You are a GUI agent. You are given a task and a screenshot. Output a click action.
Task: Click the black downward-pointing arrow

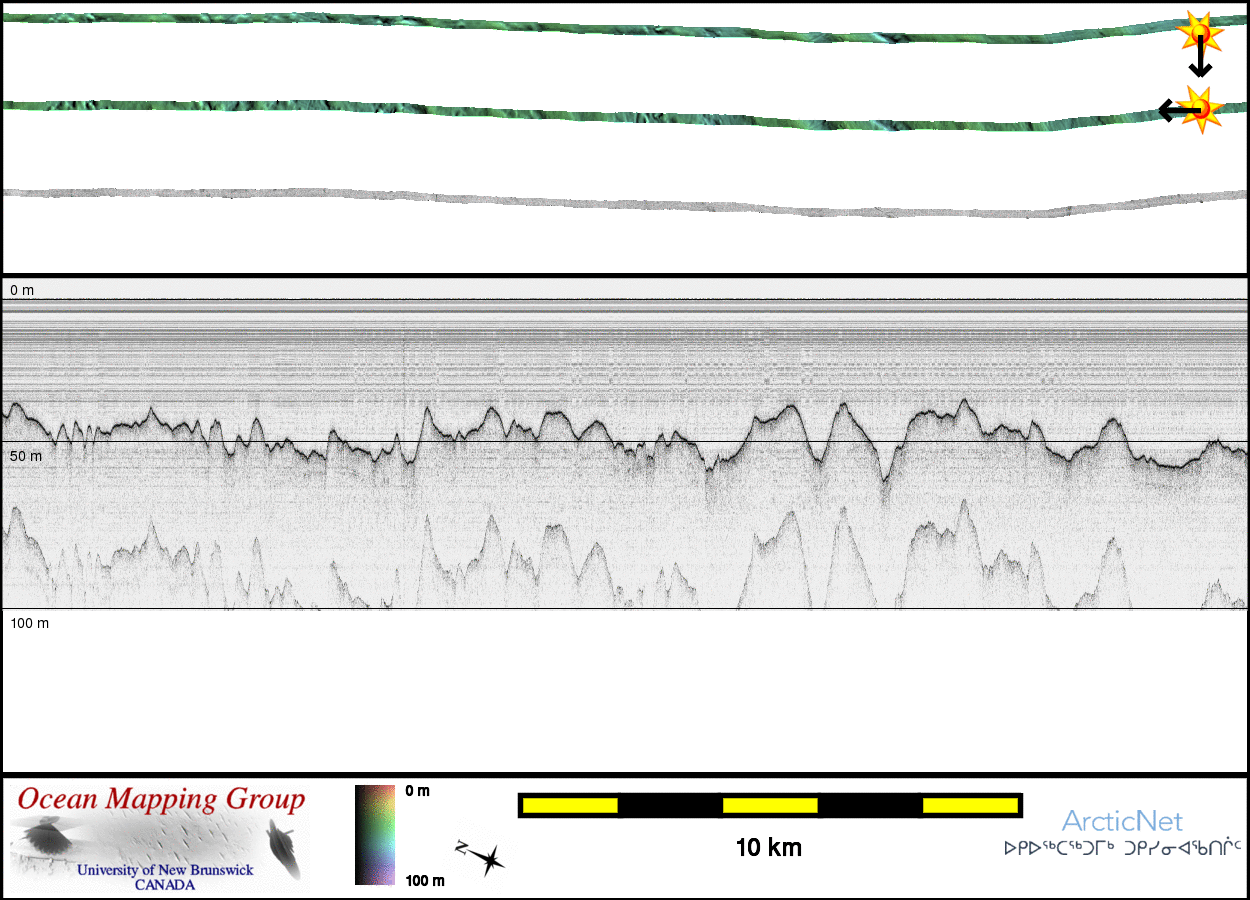pyautogui.click(x=1200, y=62)
